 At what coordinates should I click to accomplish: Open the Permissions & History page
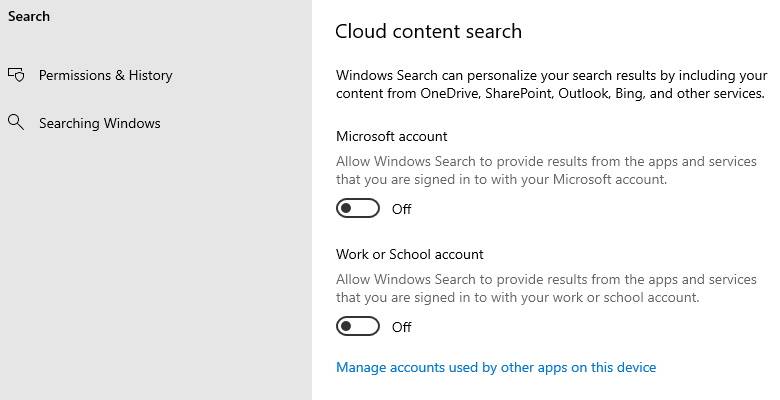[105, 75]
